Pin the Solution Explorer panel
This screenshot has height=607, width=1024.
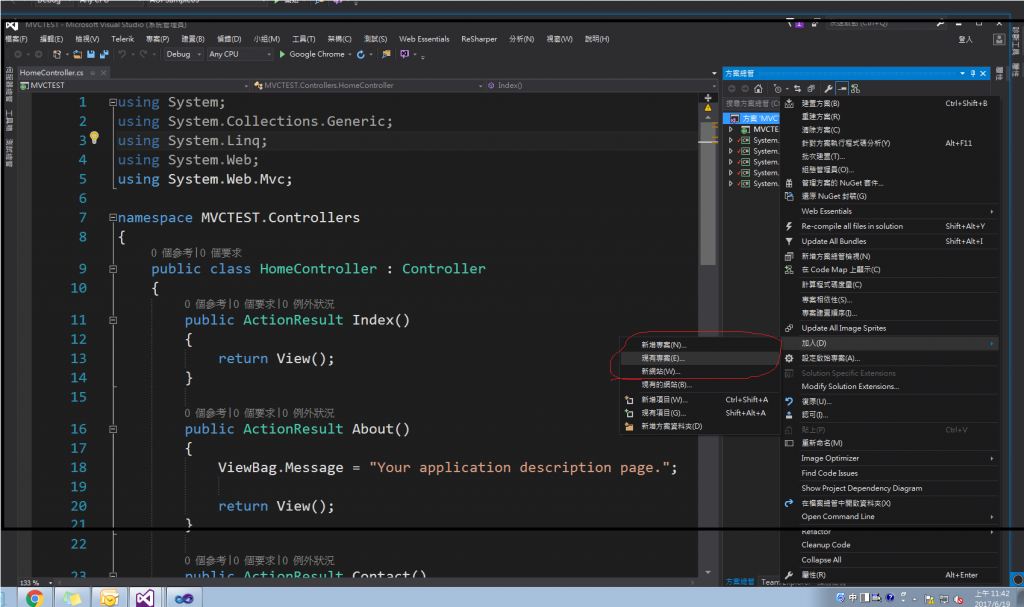pos(972,73)
